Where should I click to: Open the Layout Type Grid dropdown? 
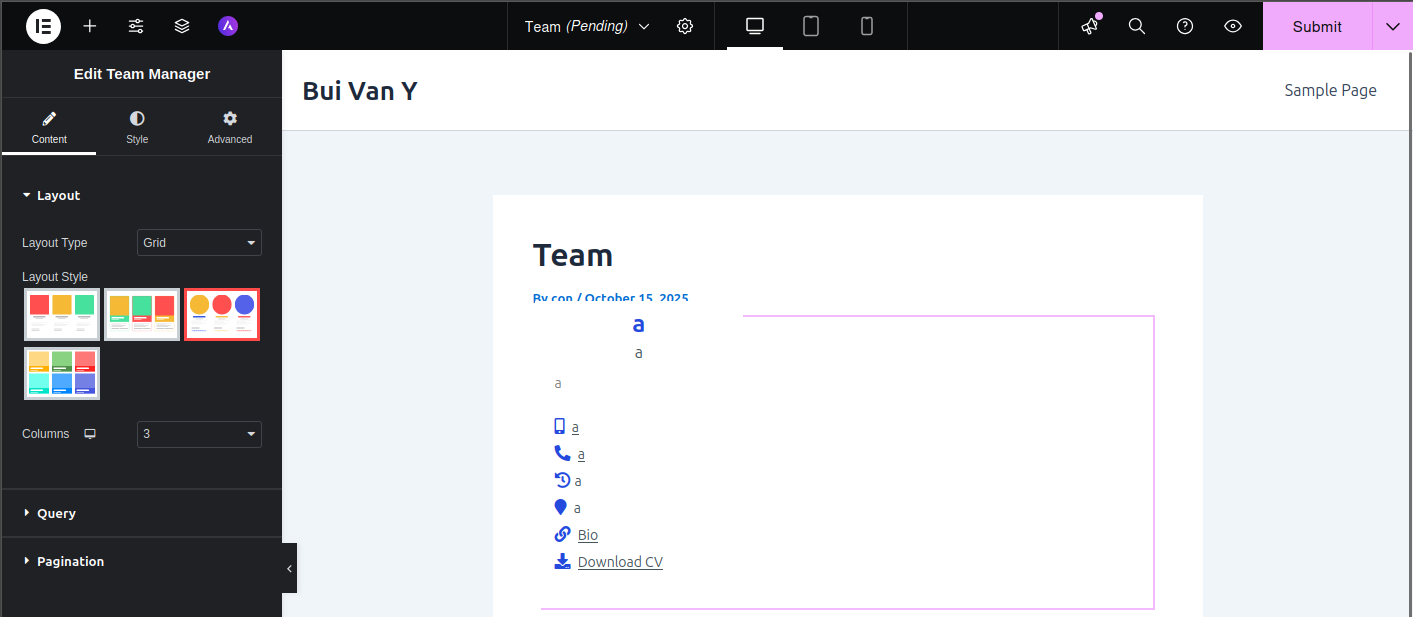coord(199,243)
